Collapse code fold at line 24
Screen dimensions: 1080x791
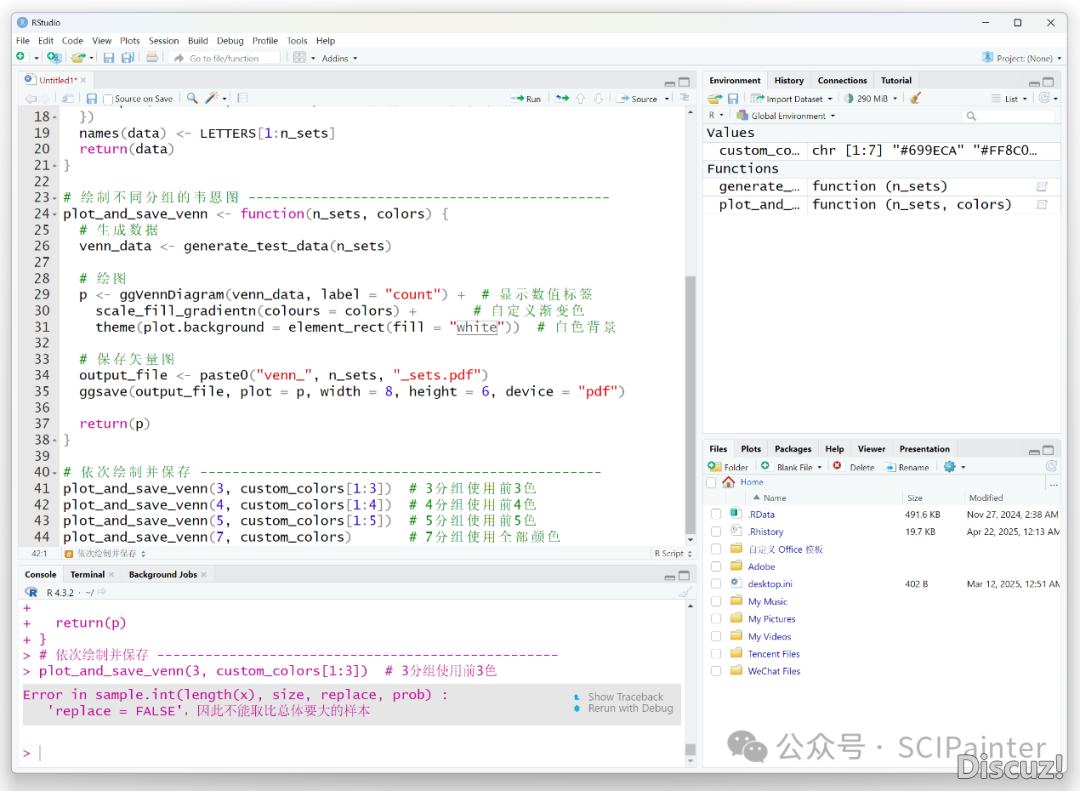(x=55, y=214)
